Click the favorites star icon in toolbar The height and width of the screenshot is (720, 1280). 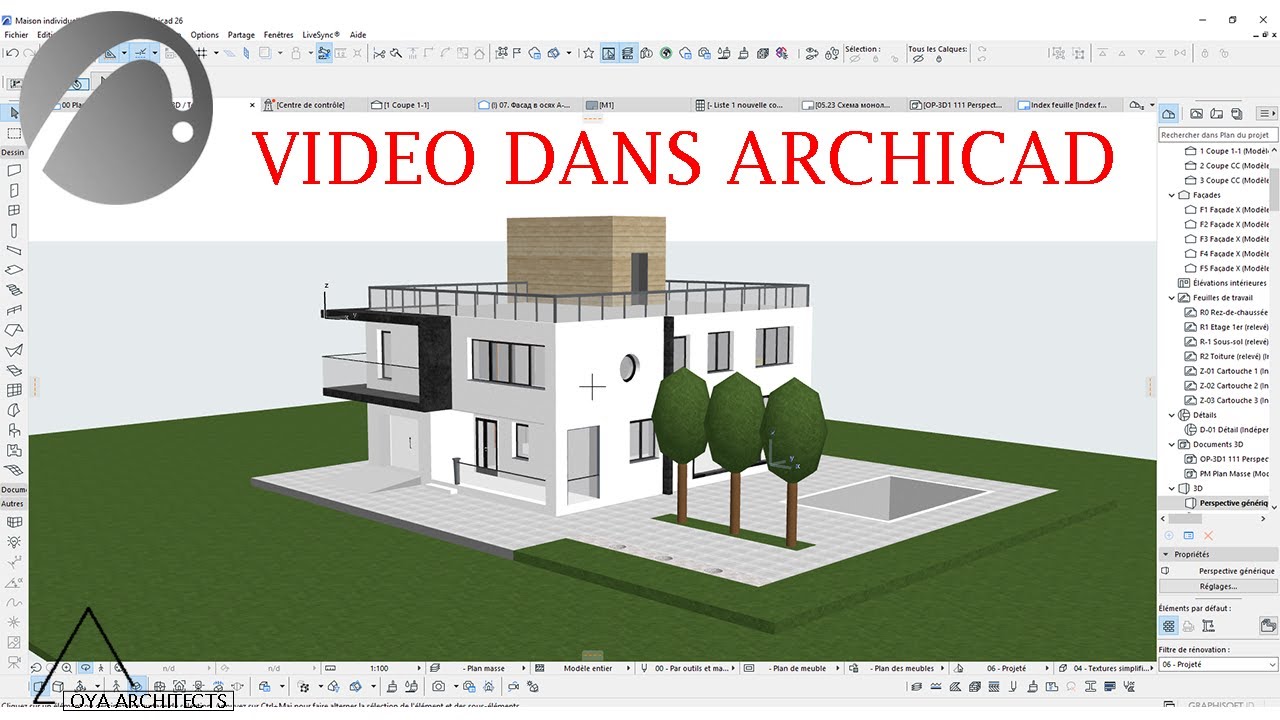tap(589, 53)
